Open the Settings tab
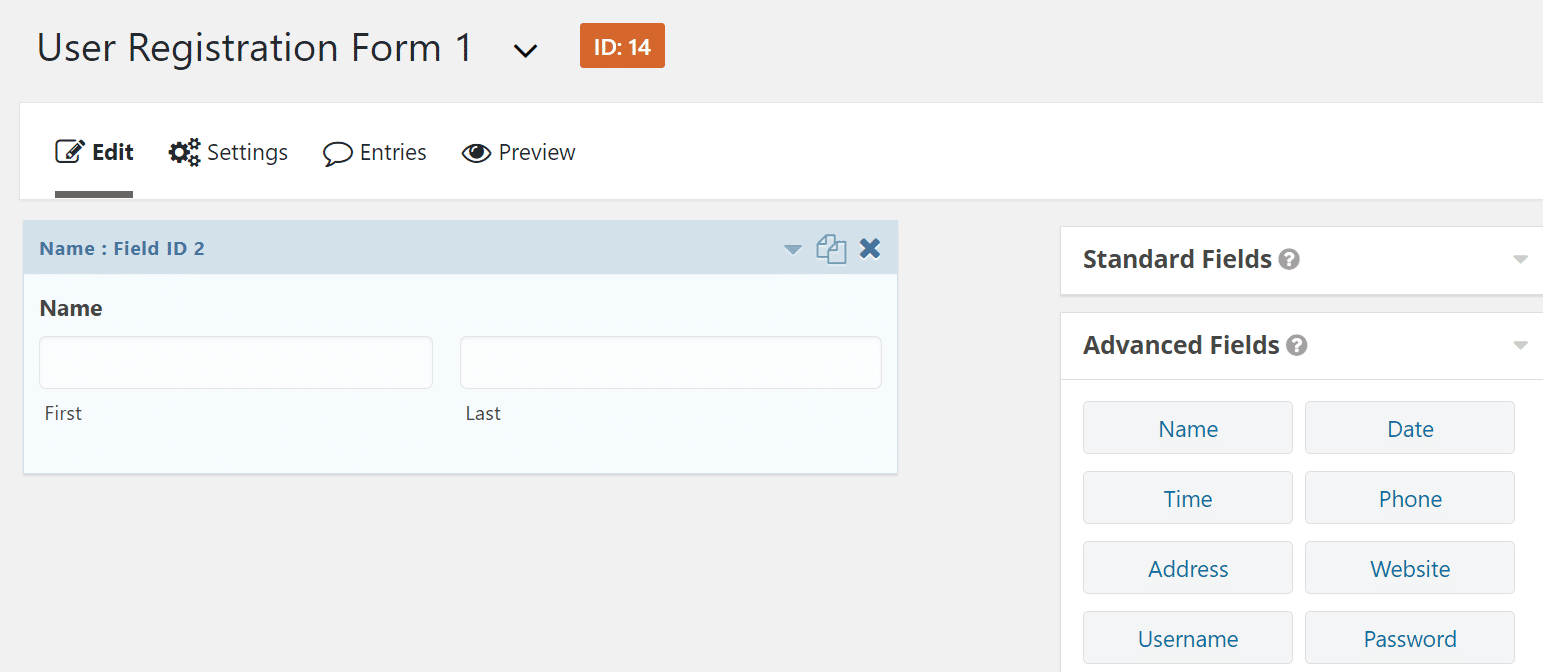The height and width of the screenshot is (672, 1543). tap(229, 153)
